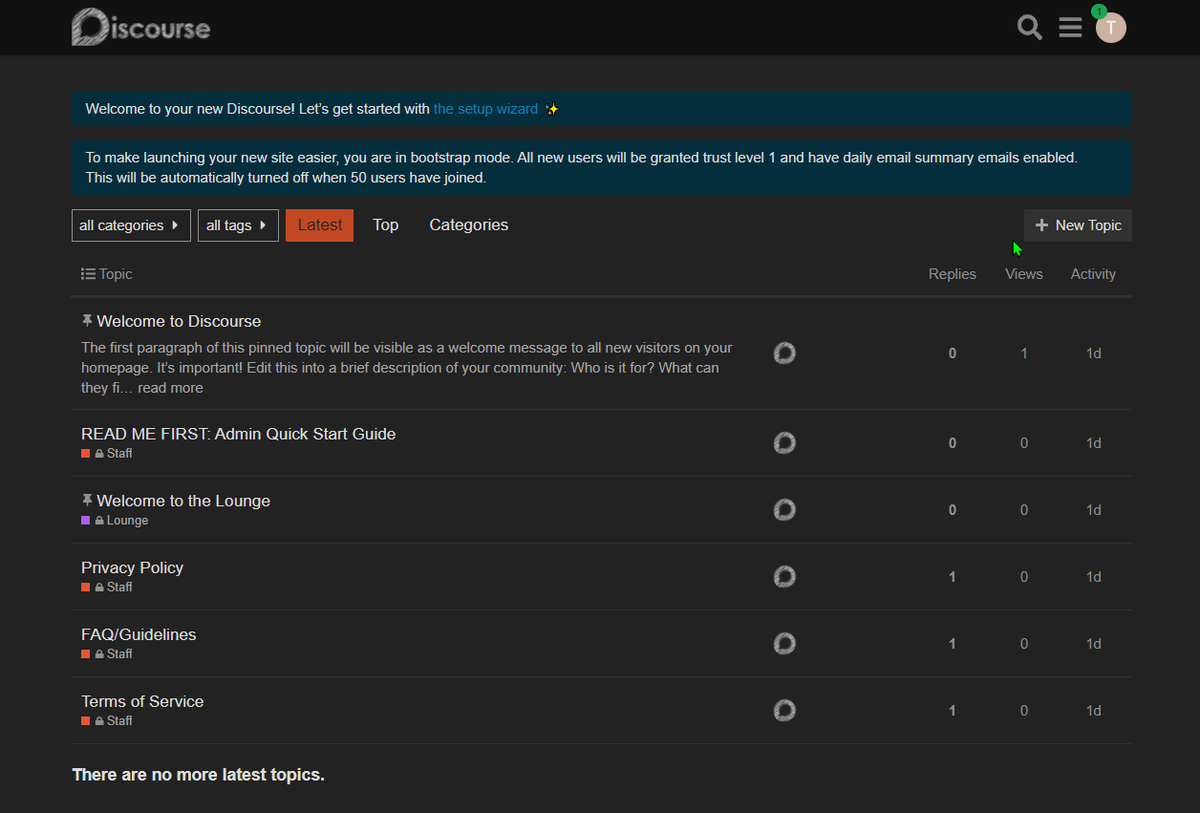
Task: Open the user avatar menu
Action: click(1111, 27)
